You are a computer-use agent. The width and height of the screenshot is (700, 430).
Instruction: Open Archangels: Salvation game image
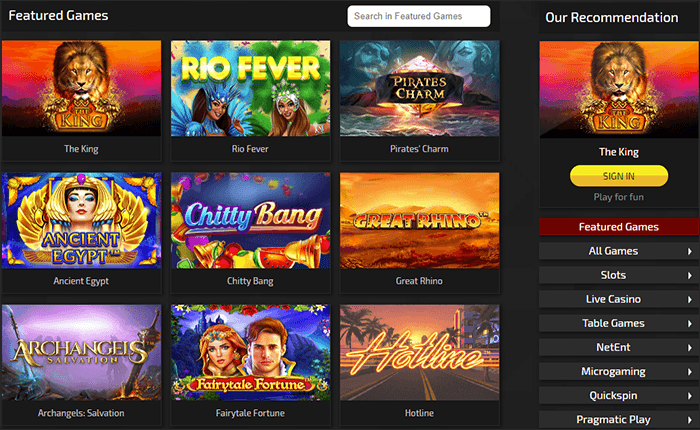tap(81, 352)
